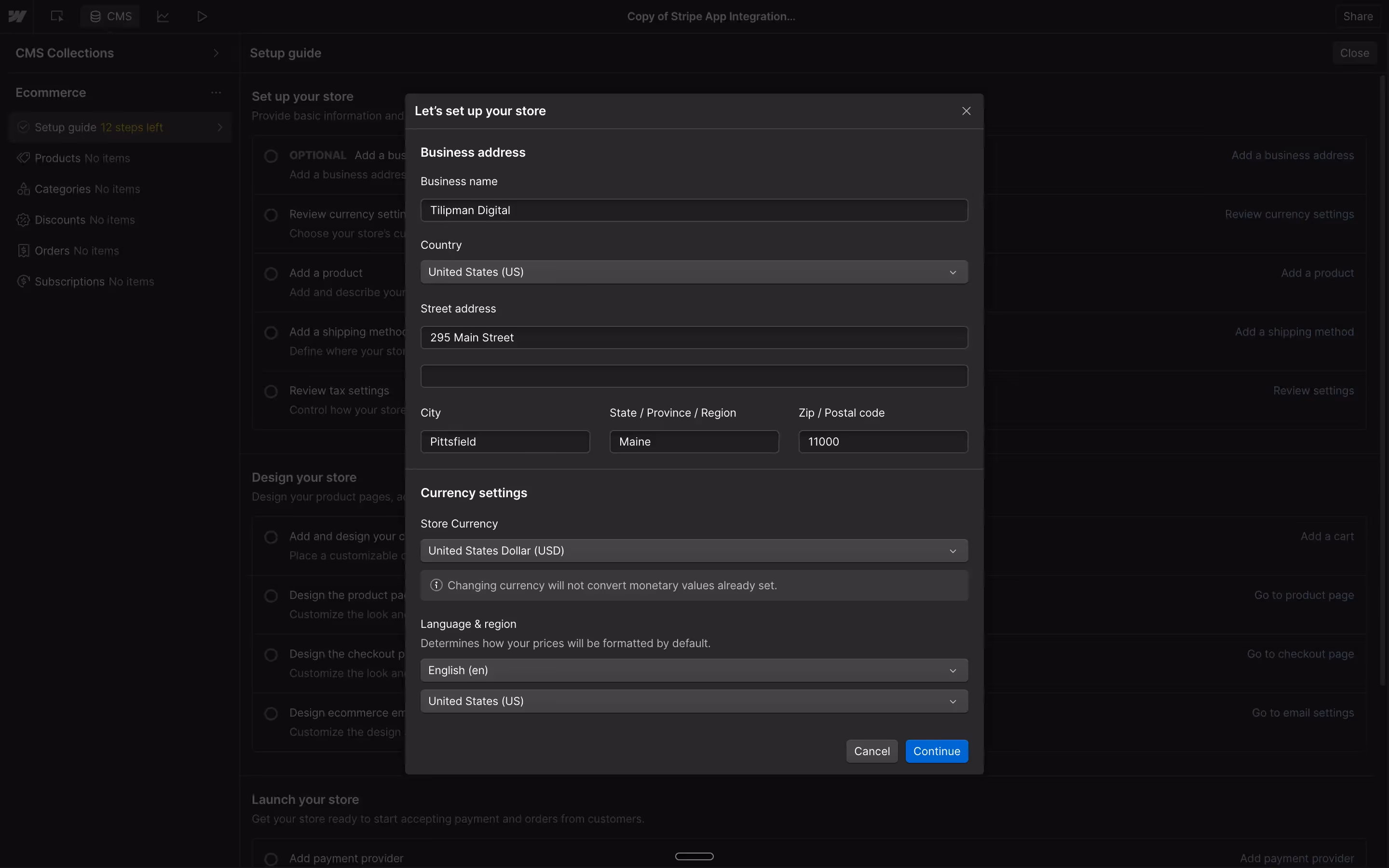Open the Store Currency dropdown
Viewport: 1389px width, 868px height.
tap(694, 551)
